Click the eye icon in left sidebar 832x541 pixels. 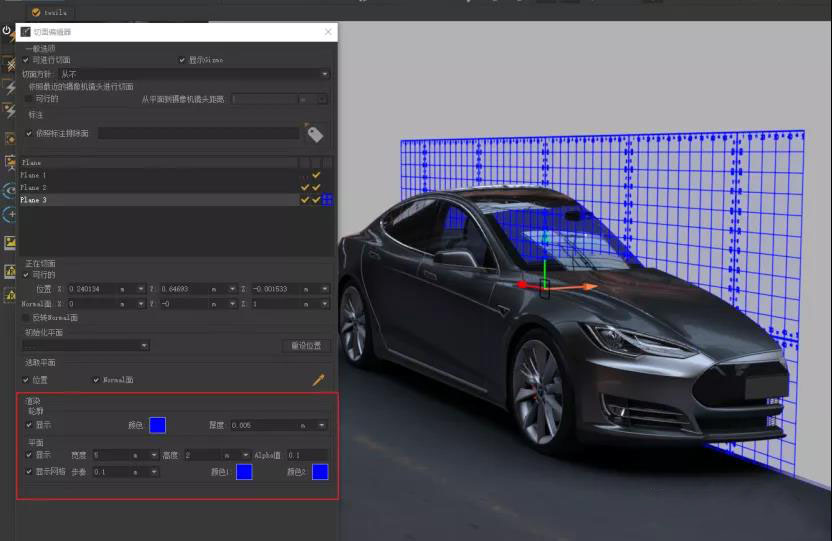(9, 189)
